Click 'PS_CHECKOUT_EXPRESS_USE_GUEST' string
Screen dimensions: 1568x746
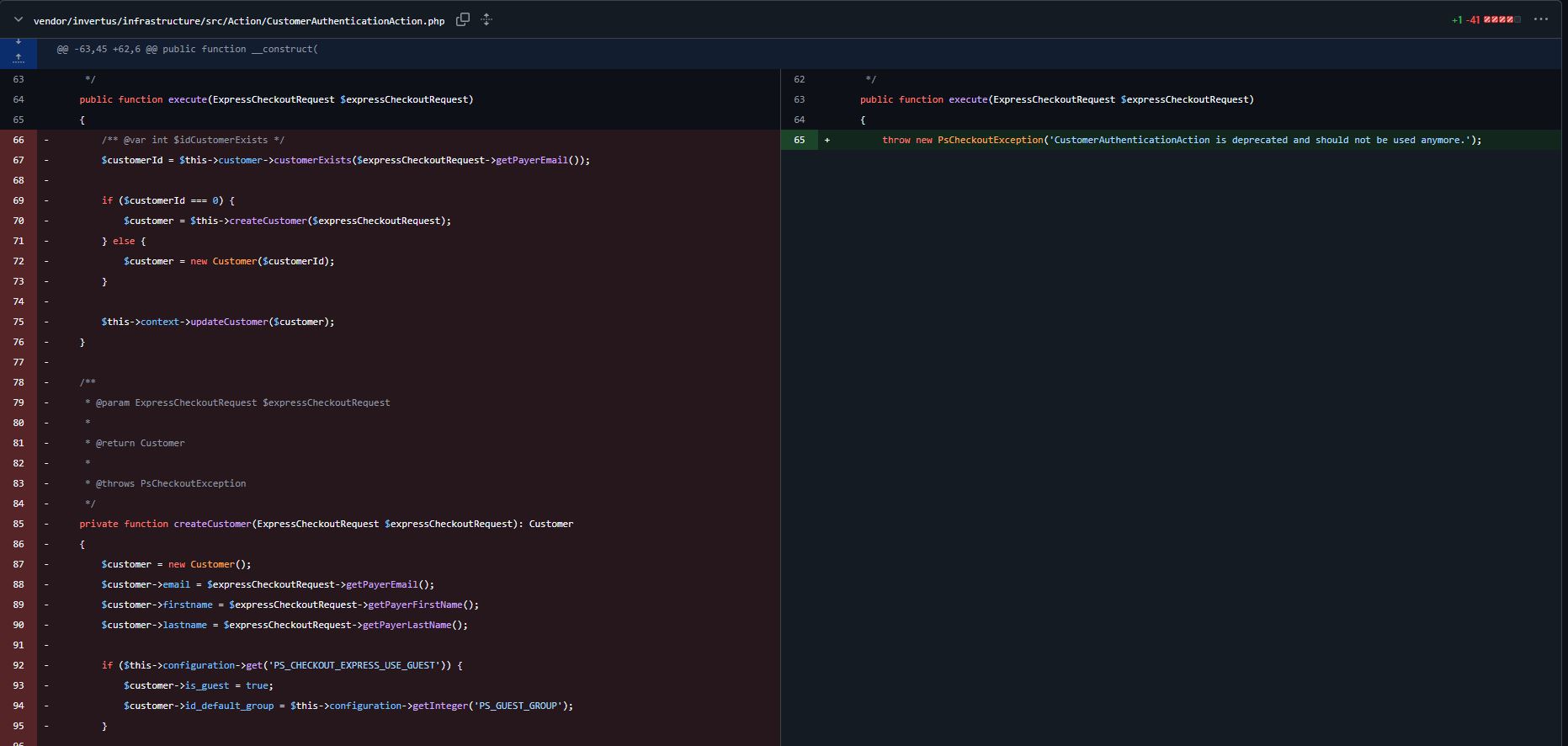pyautogui.click(x=354, y=665)
